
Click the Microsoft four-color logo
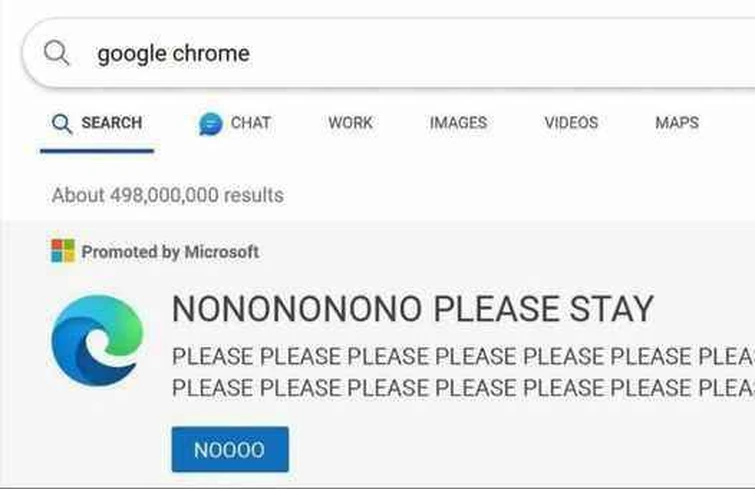(x=63, y=251)
